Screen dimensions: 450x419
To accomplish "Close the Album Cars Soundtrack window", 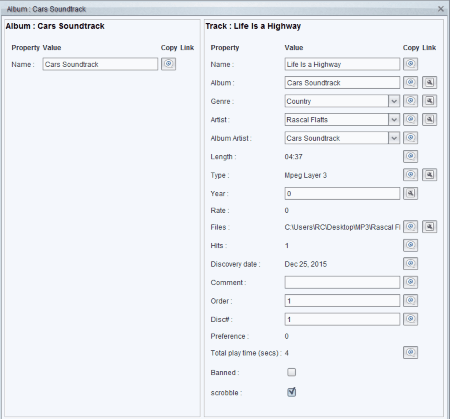I will point(441,9).
